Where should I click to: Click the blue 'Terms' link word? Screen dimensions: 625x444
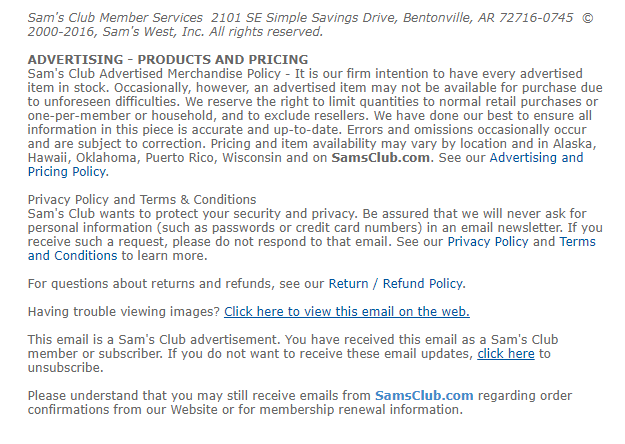click(577, 242)
